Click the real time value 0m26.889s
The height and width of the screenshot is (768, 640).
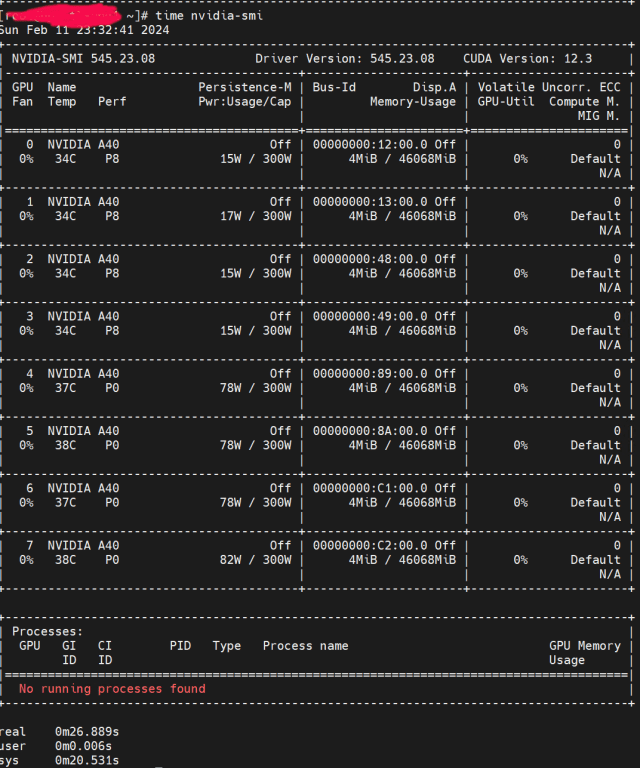coord(87,732)
